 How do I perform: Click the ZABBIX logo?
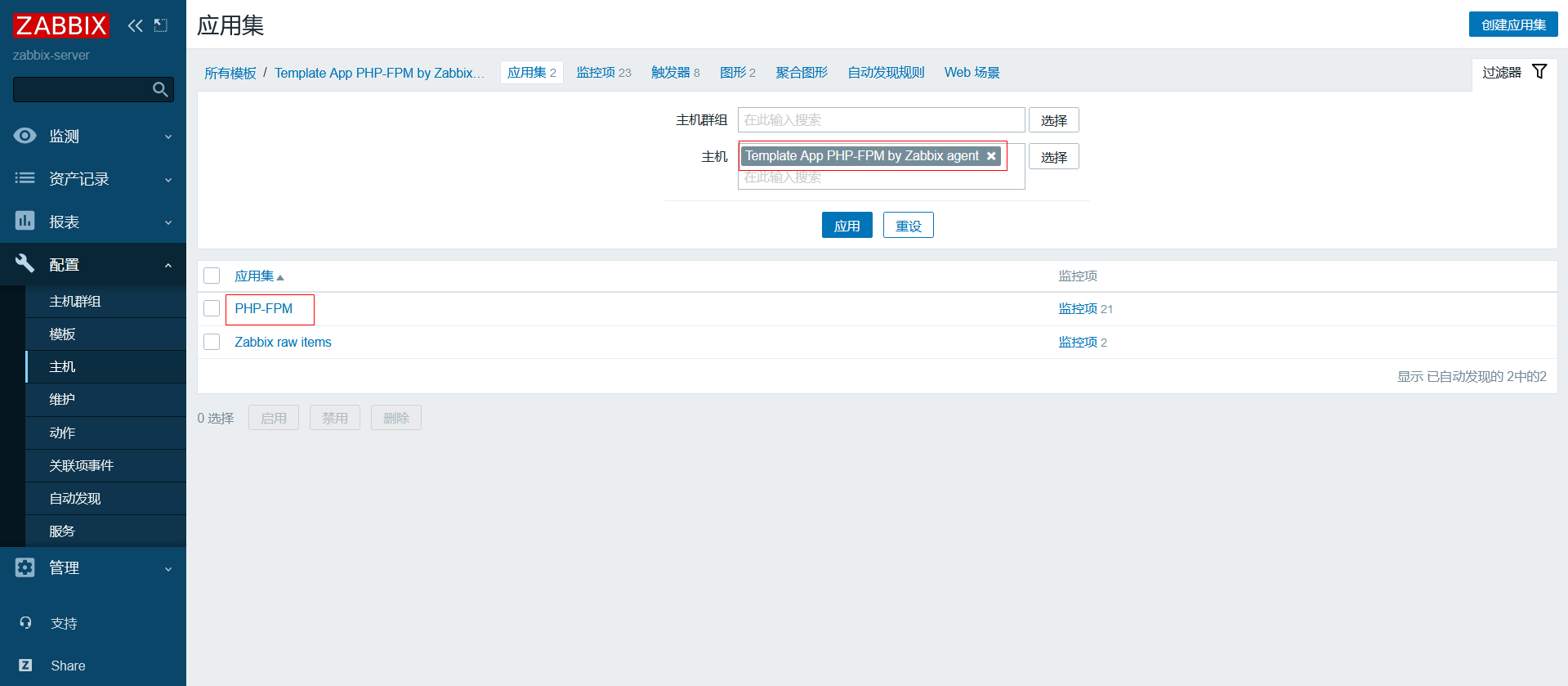(60, 25)
